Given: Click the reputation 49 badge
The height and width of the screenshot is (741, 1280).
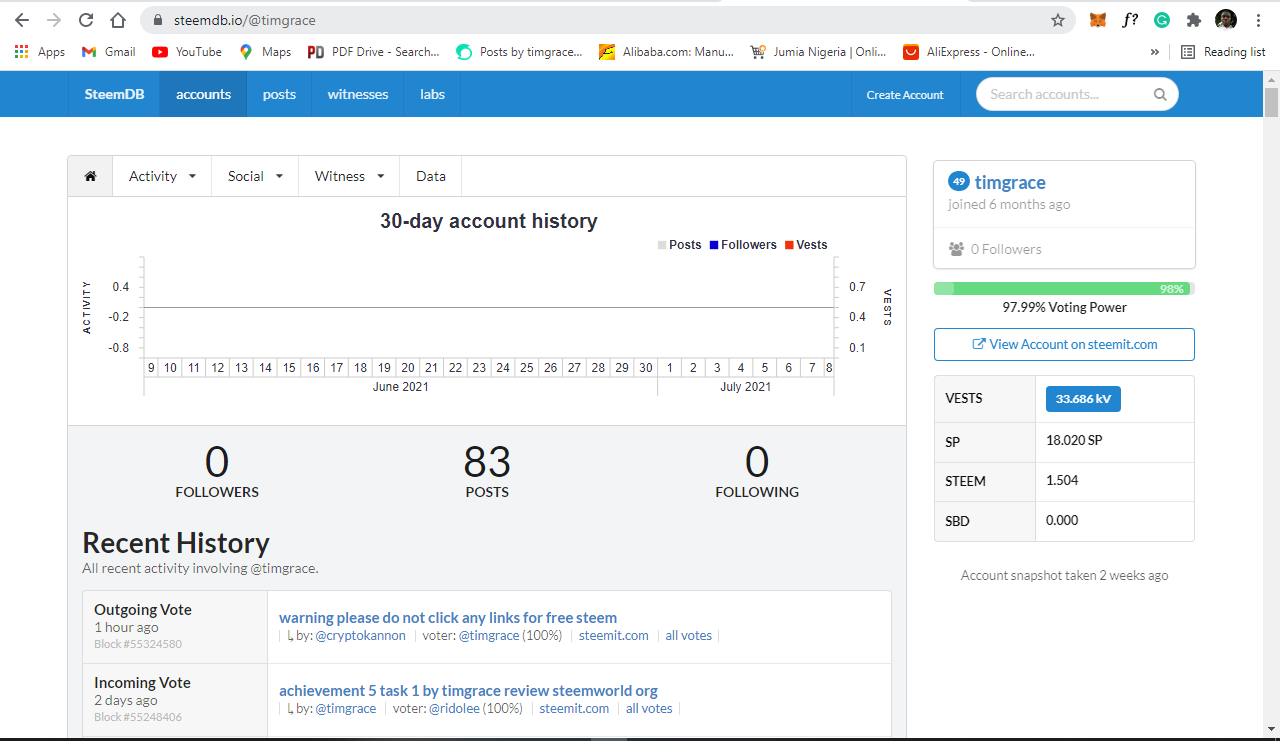Looking at the screenshot, I should 959,182.
